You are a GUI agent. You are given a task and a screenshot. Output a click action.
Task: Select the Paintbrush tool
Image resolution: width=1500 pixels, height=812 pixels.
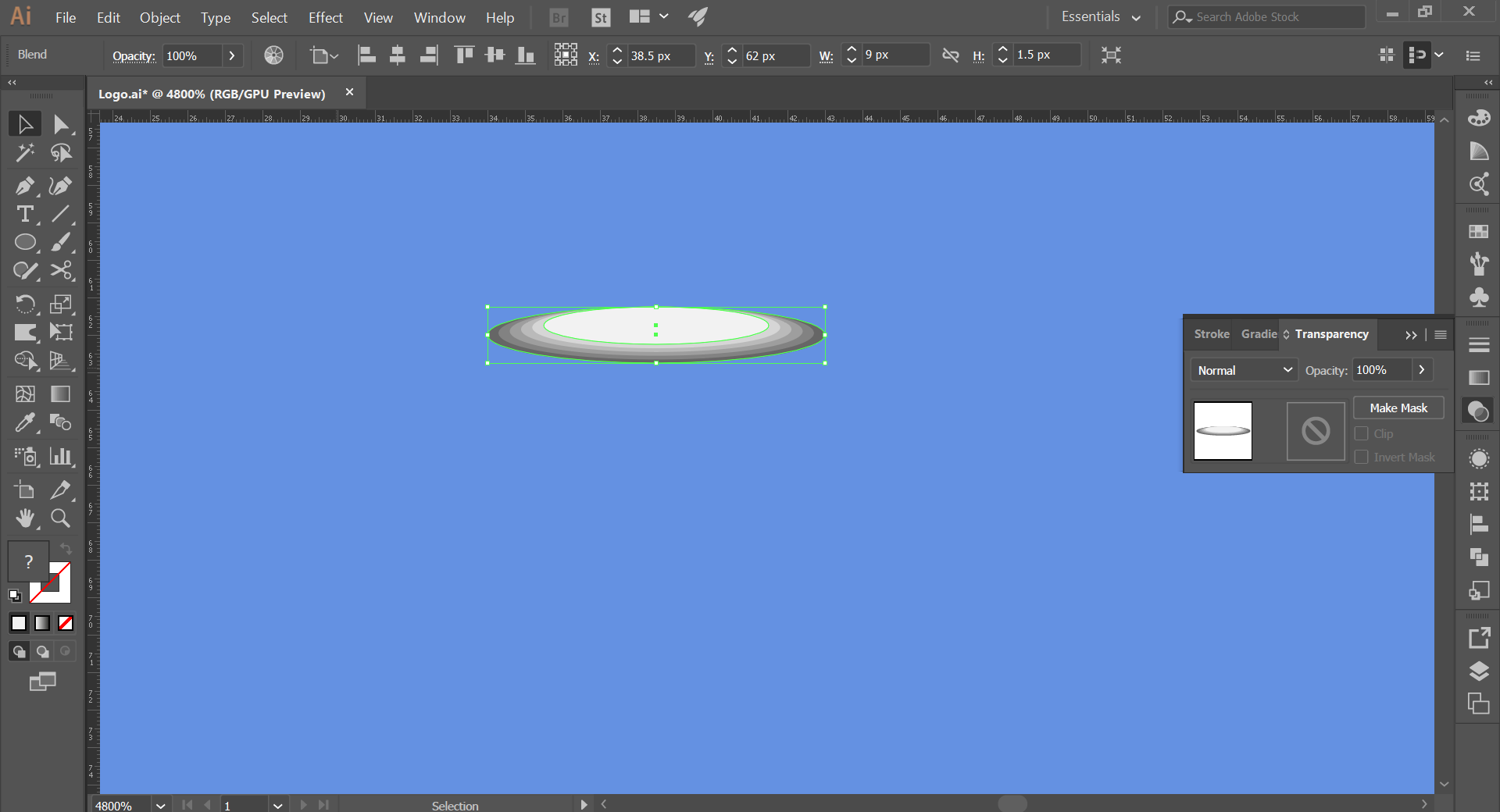[x=61, y=242]
